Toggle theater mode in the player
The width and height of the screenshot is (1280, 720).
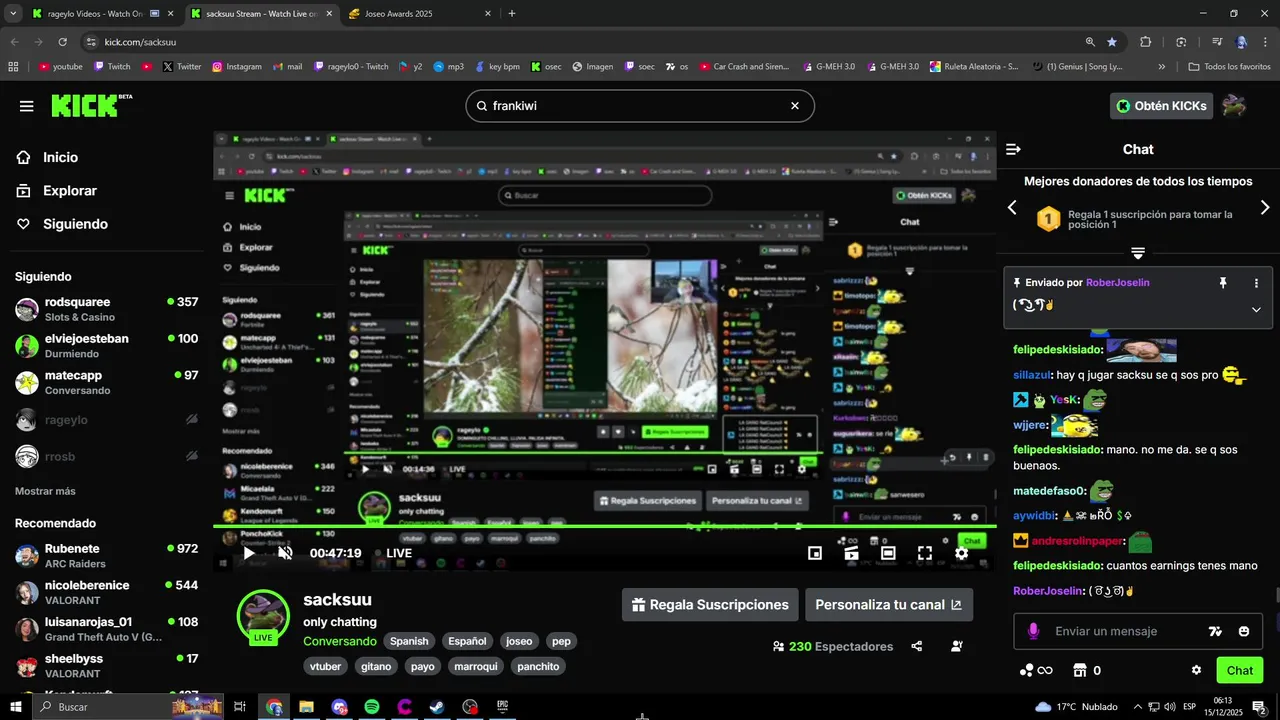tap(888, 553)
